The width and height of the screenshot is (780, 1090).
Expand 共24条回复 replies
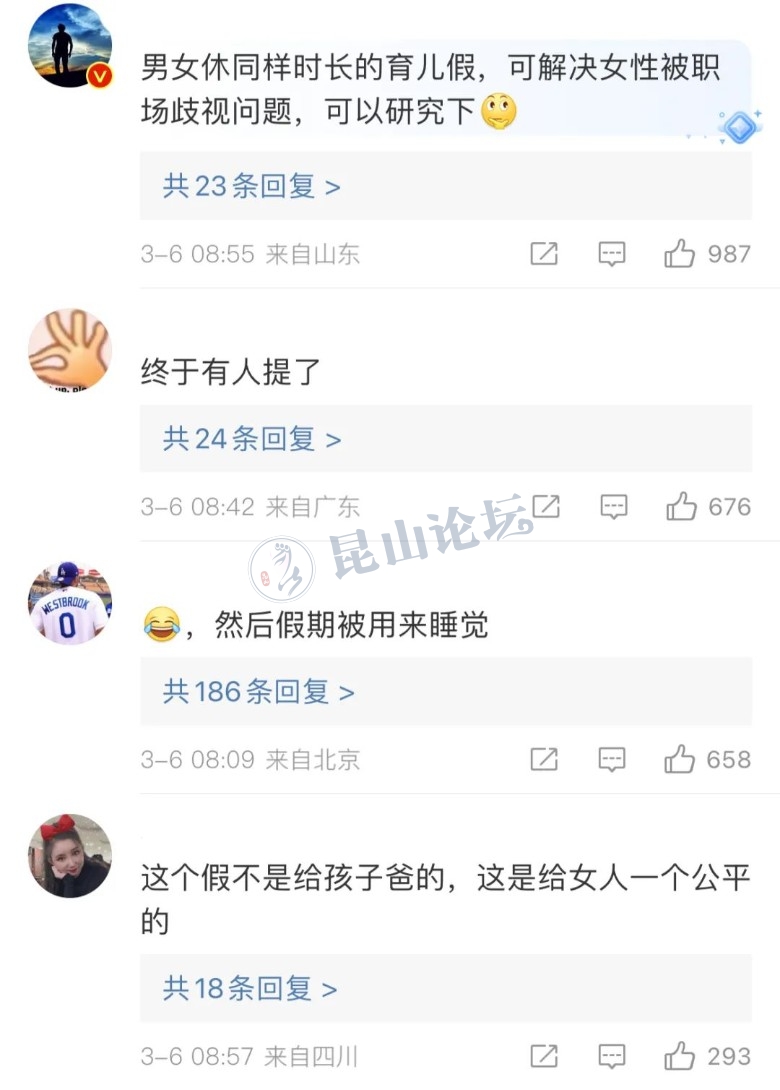tap(252, 439)
